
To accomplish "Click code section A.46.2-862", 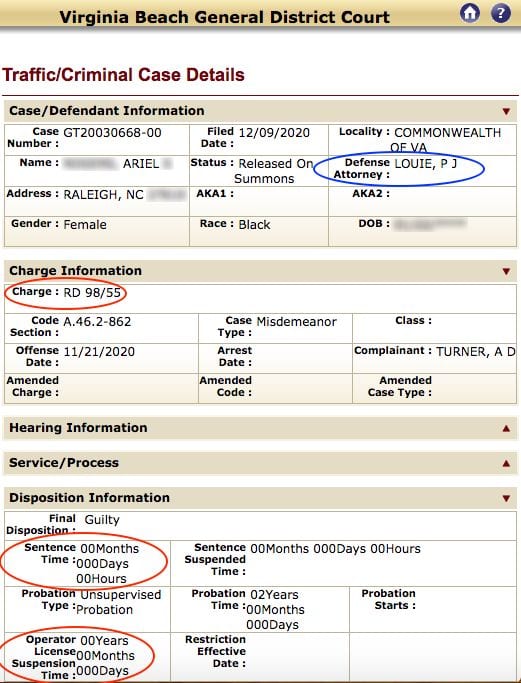I will tap(97, 321).
